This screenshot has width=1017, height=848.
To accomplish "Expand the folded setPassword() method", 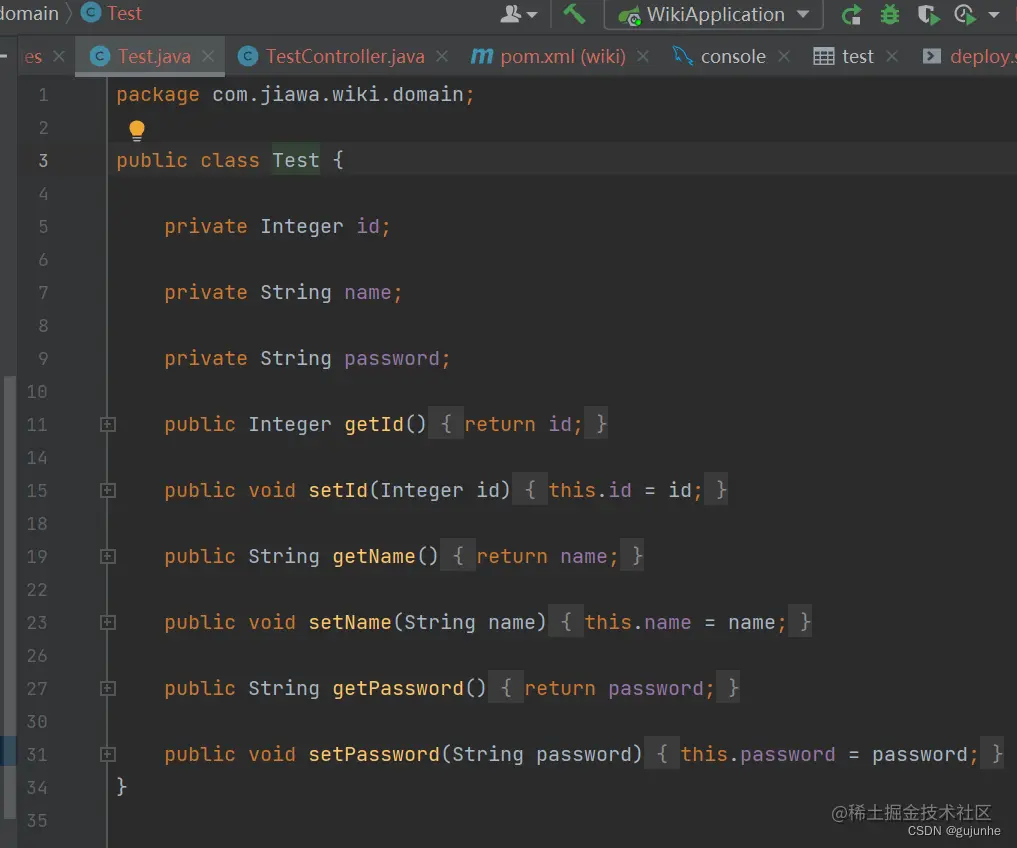I will 108,754.
